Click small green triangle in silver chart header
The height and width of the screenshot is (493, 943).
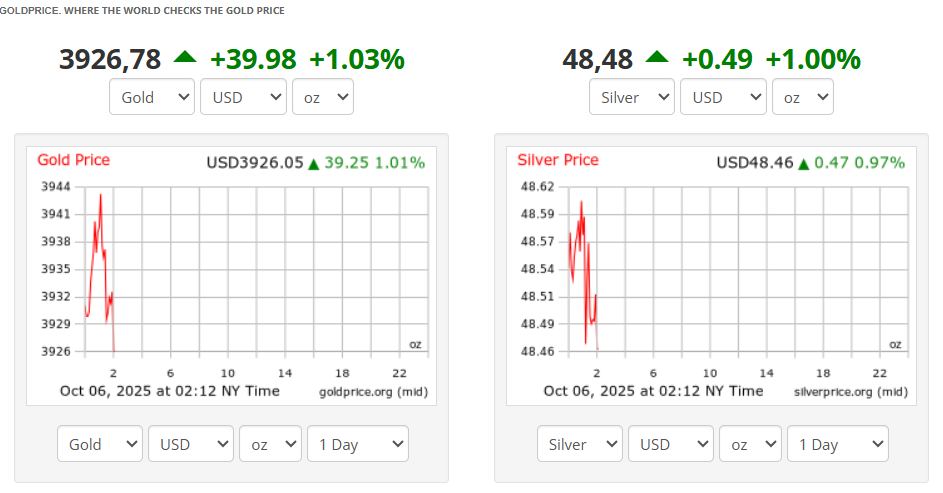[803, 163]
